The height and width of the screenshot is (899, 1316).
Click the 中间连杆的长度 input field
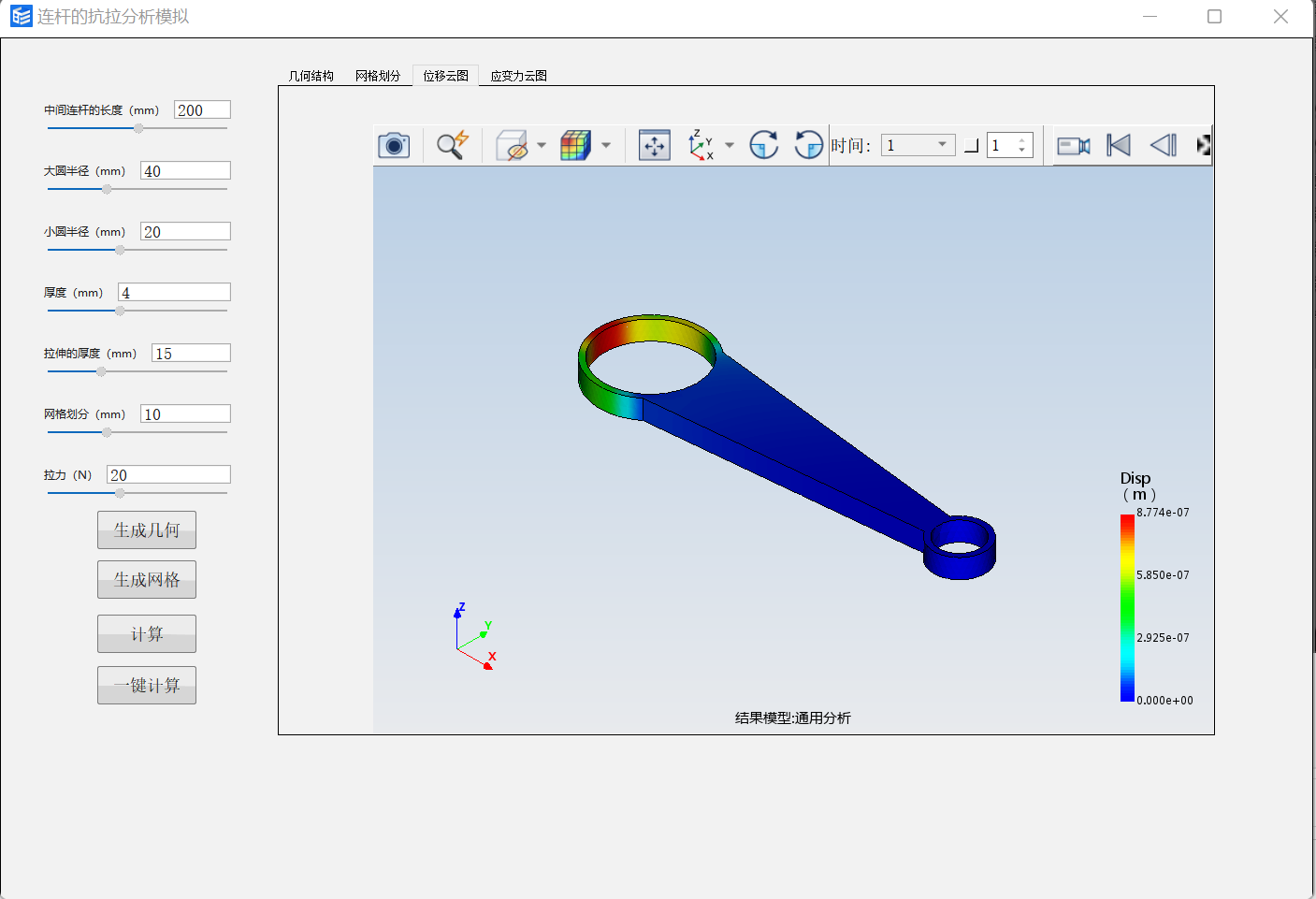click(202, 110)
